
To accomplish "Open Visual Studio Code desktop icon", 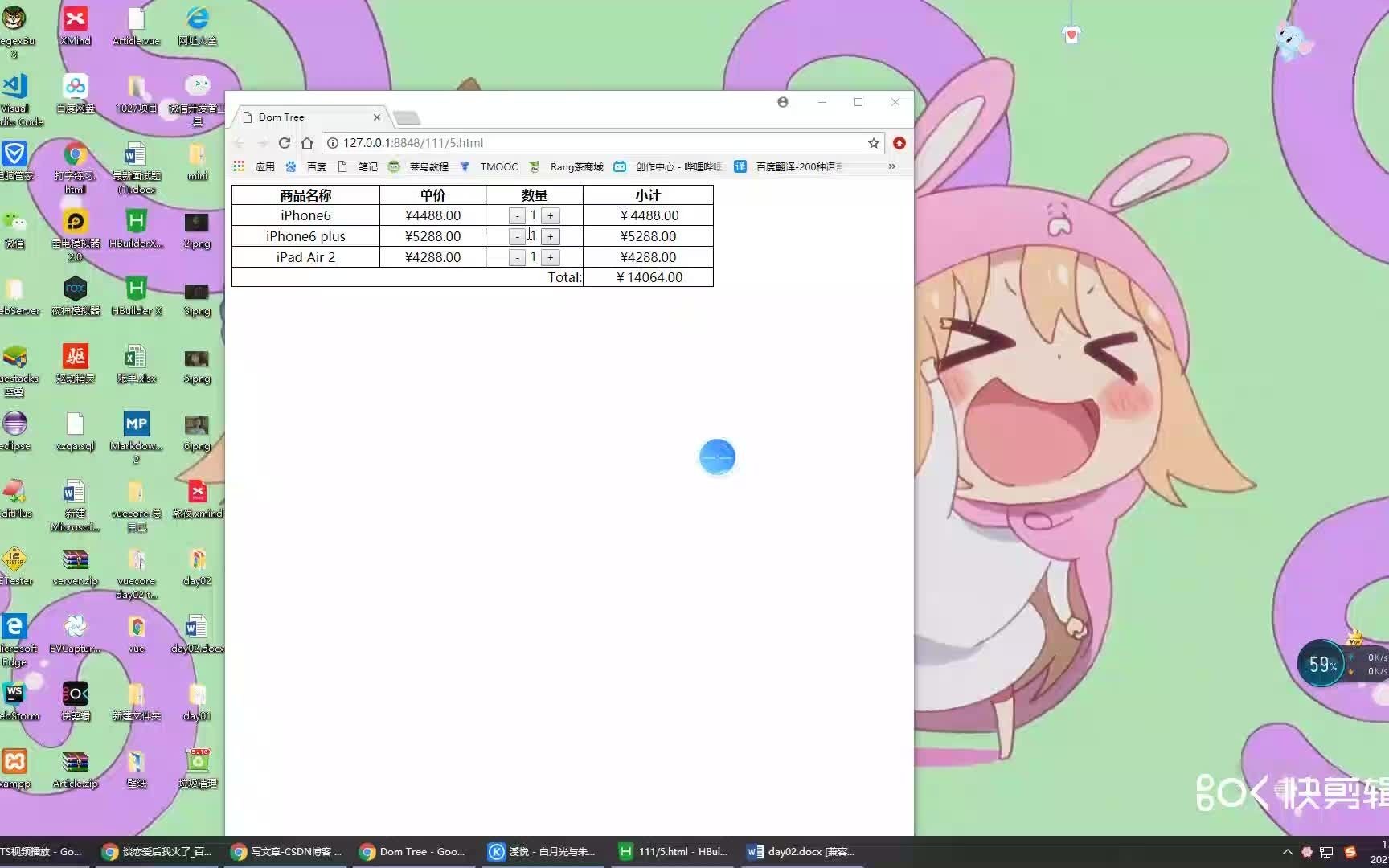I will pyautogui.click(x=16, y=100).
